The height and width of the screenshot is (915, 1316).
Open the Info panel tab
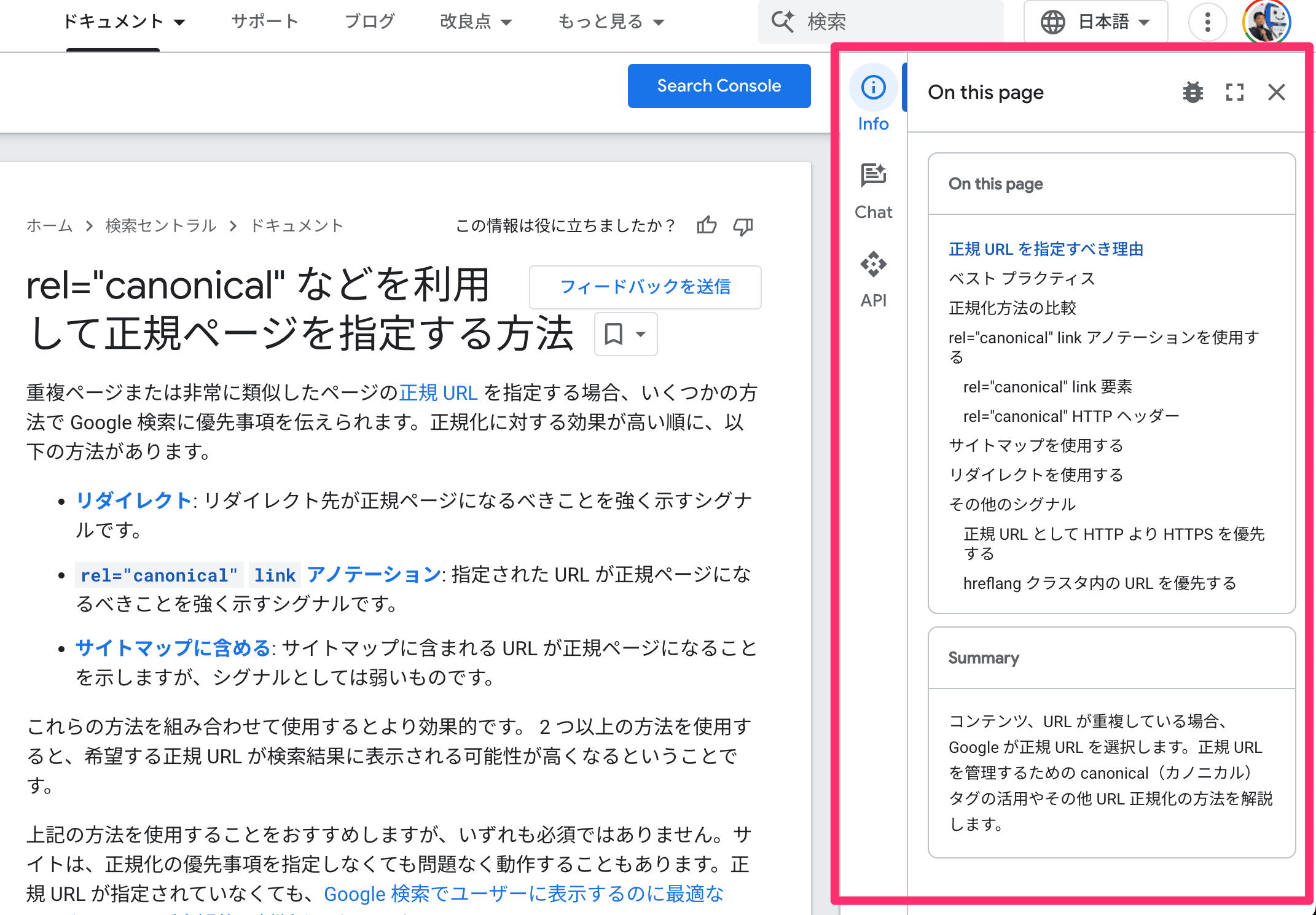873,99
